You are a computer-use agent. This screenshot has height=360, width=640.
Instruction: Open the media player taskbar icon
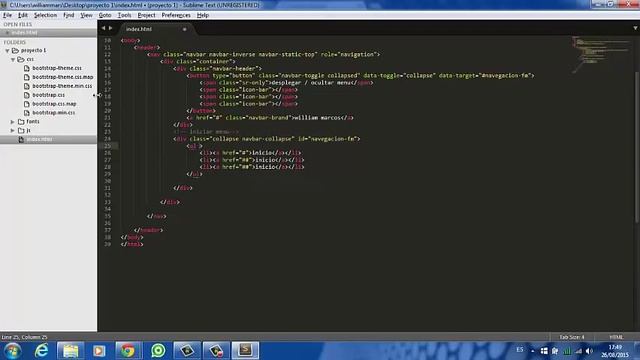coord(99,351)
